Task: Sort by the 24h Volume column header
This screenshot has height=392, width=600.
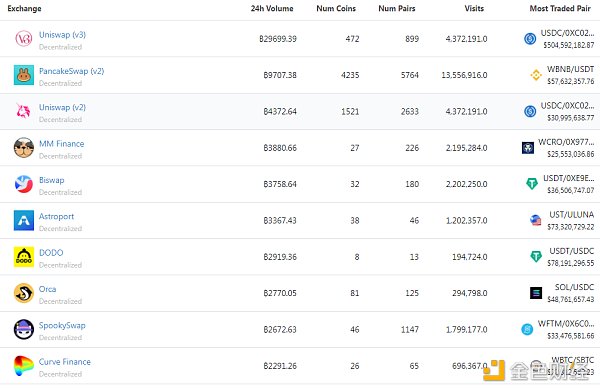Action: point(272,8)
